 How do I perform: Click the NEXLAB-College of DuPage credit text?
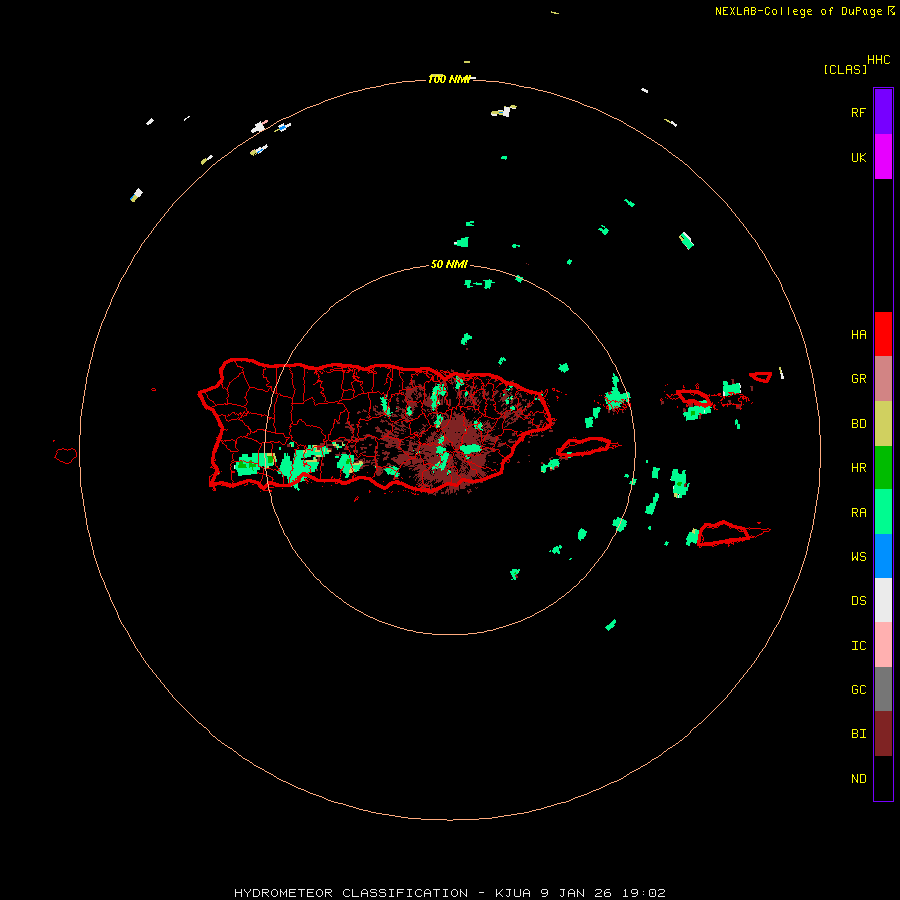[x=798, y=11]
